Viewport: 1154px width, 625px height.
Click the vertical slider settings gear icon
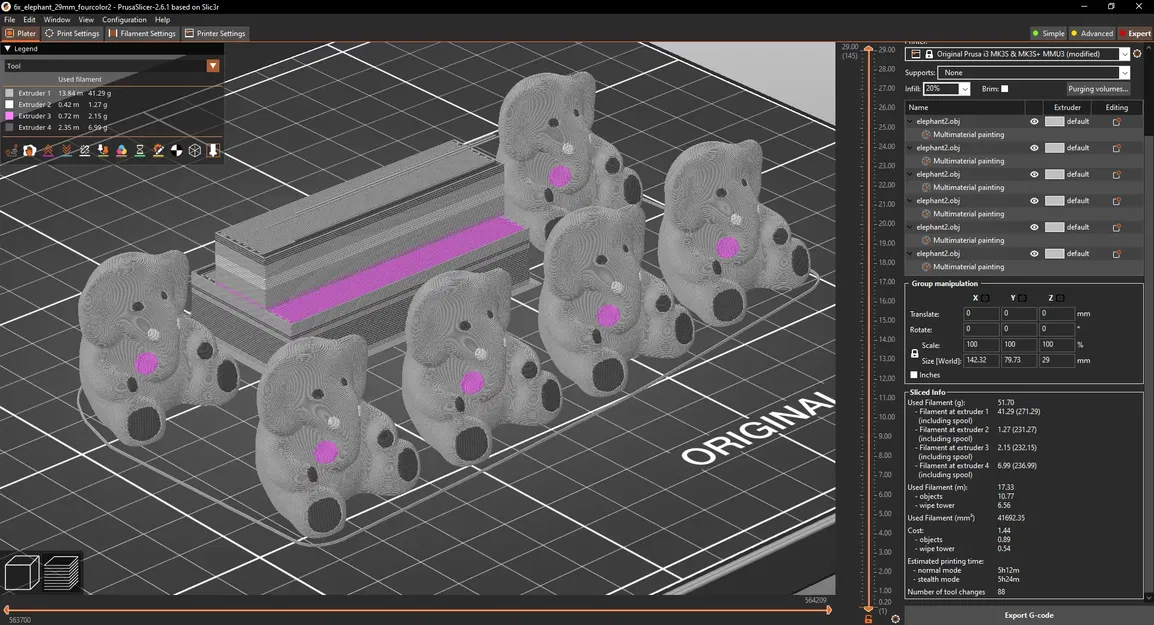895,618
